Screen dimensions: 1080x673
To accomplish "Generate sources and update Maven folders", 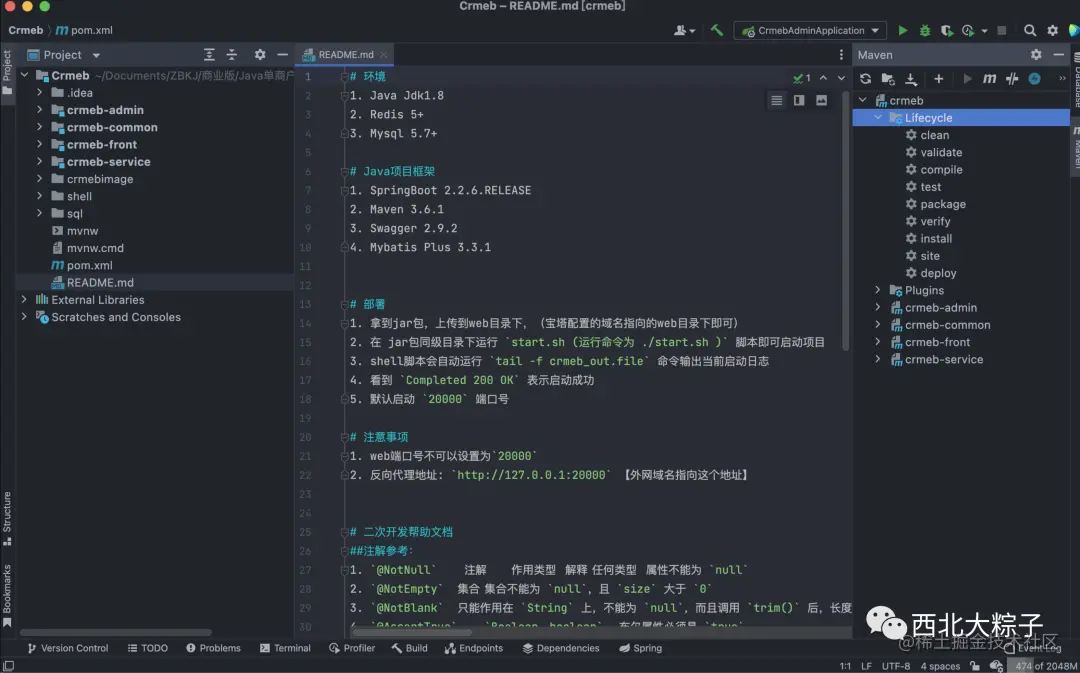I will coord(888,79).
